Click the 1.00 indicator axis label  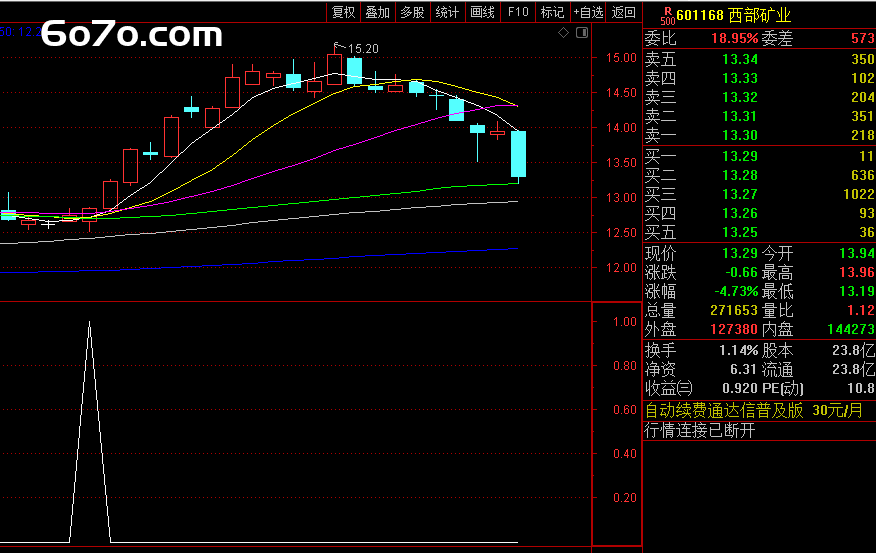[x=625, y=322]
